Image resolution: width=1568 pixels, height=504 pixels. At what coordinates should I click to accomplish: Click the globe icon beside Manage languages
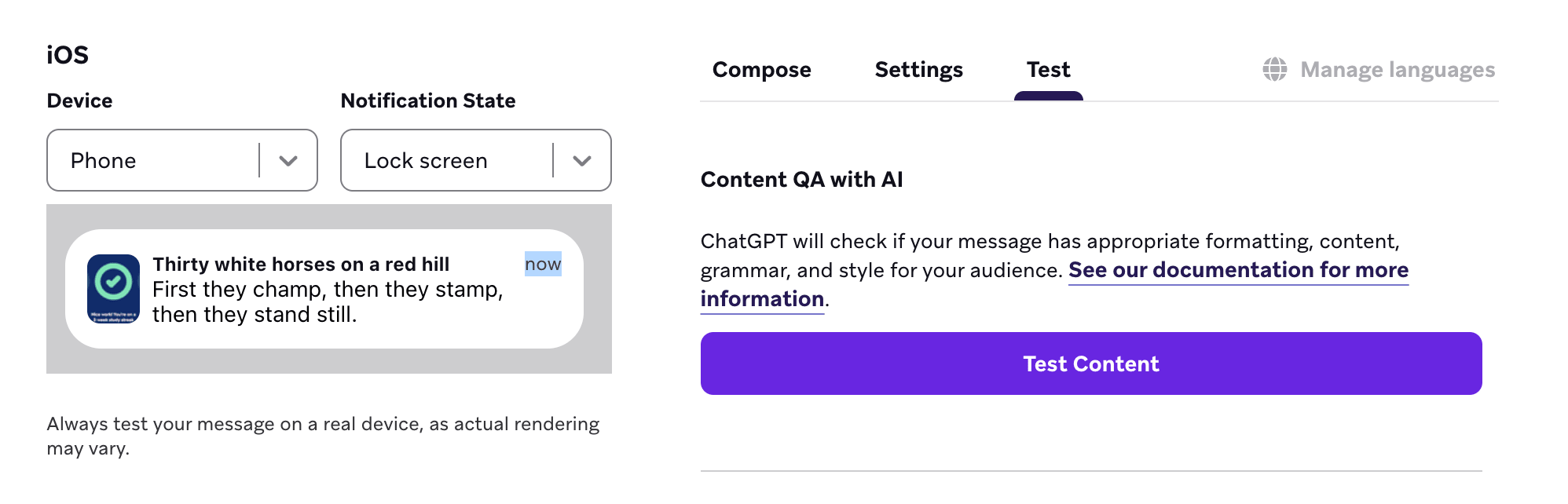tap(1274, 69)
